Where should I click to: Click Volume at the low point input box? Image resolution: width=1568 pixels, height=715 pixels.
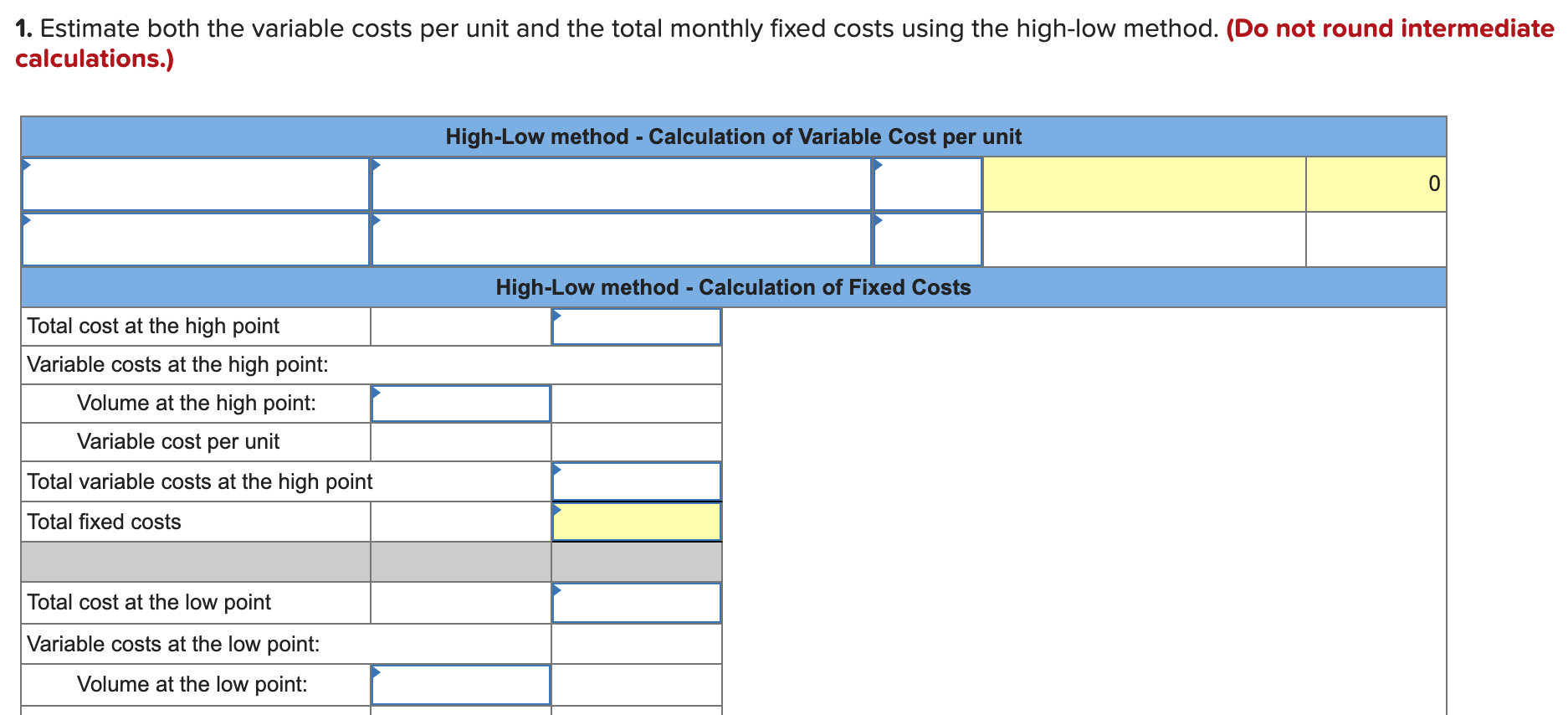(461, 685)
